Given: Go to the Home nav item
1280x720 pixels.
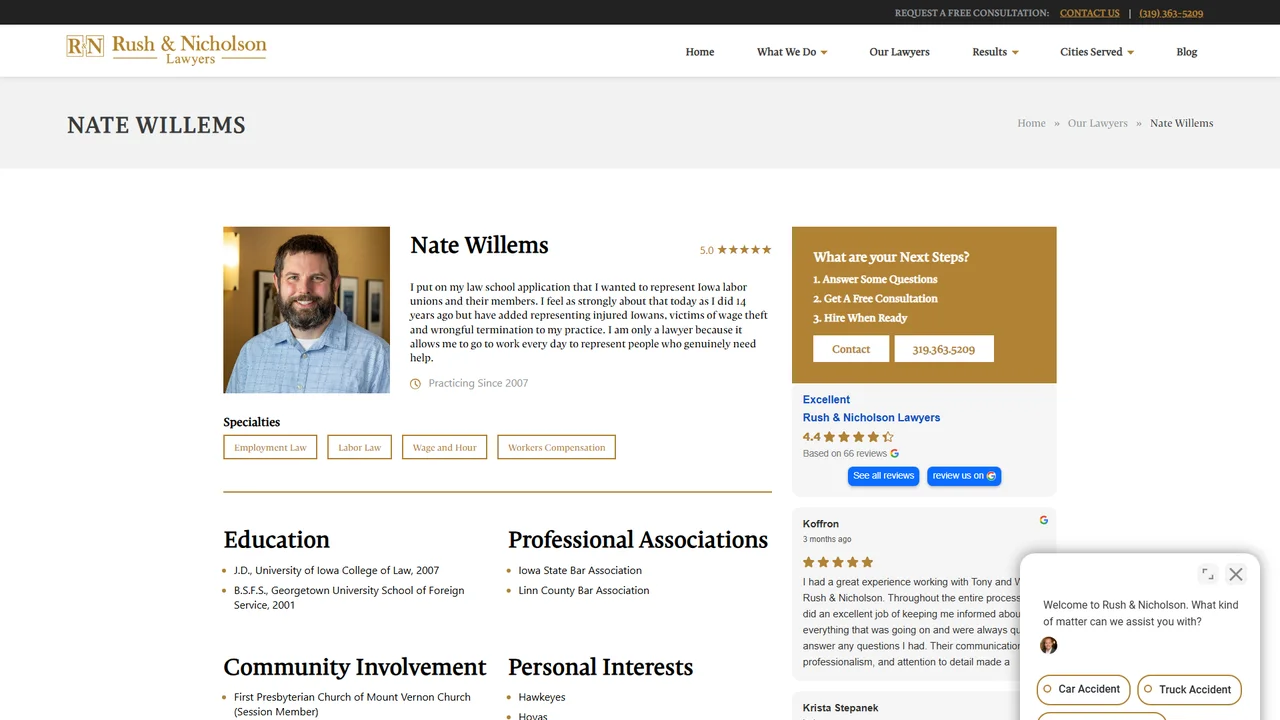Looking at the screenshot, I should (x=700, y=52).
